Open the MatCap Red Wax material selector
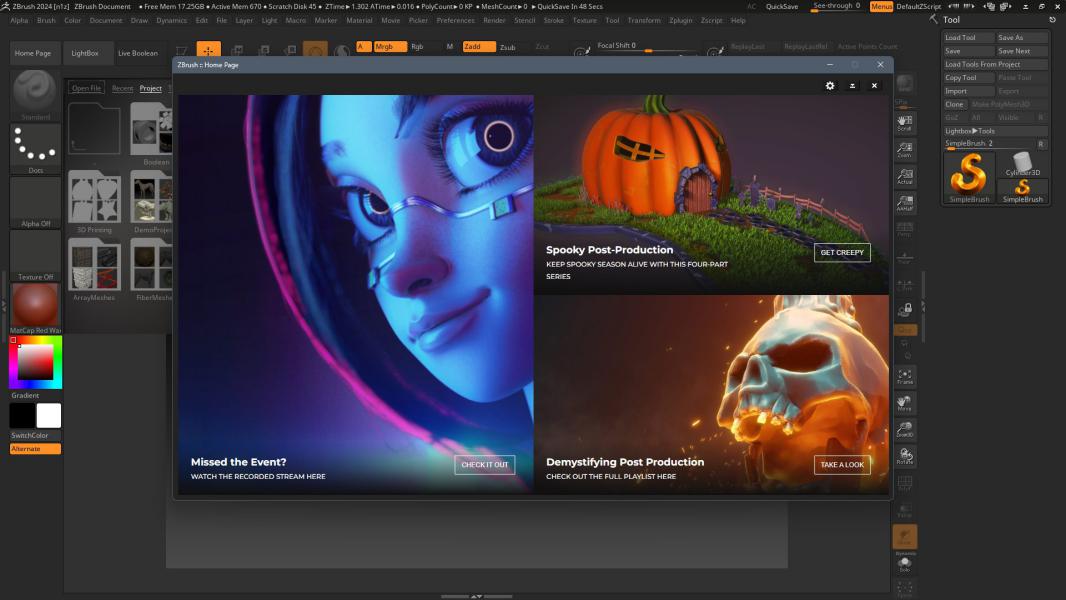 point(35,308)
